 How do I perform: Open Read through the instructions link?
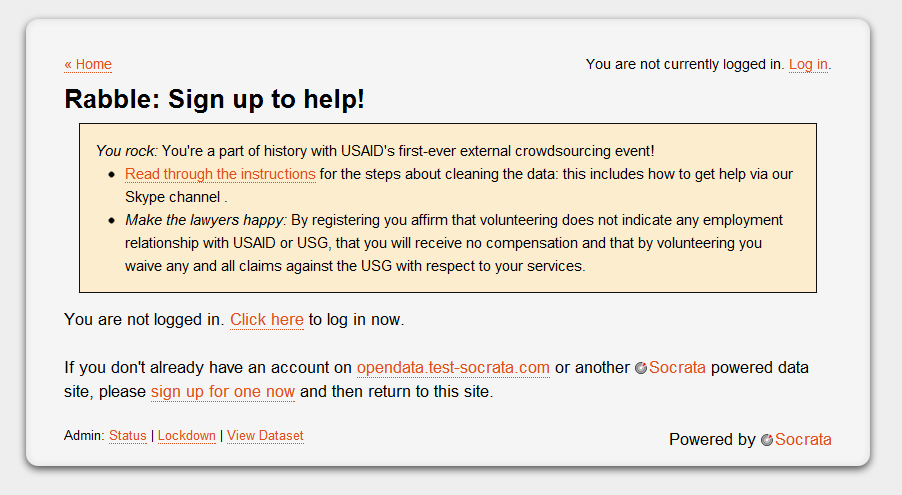coord(220,174)
